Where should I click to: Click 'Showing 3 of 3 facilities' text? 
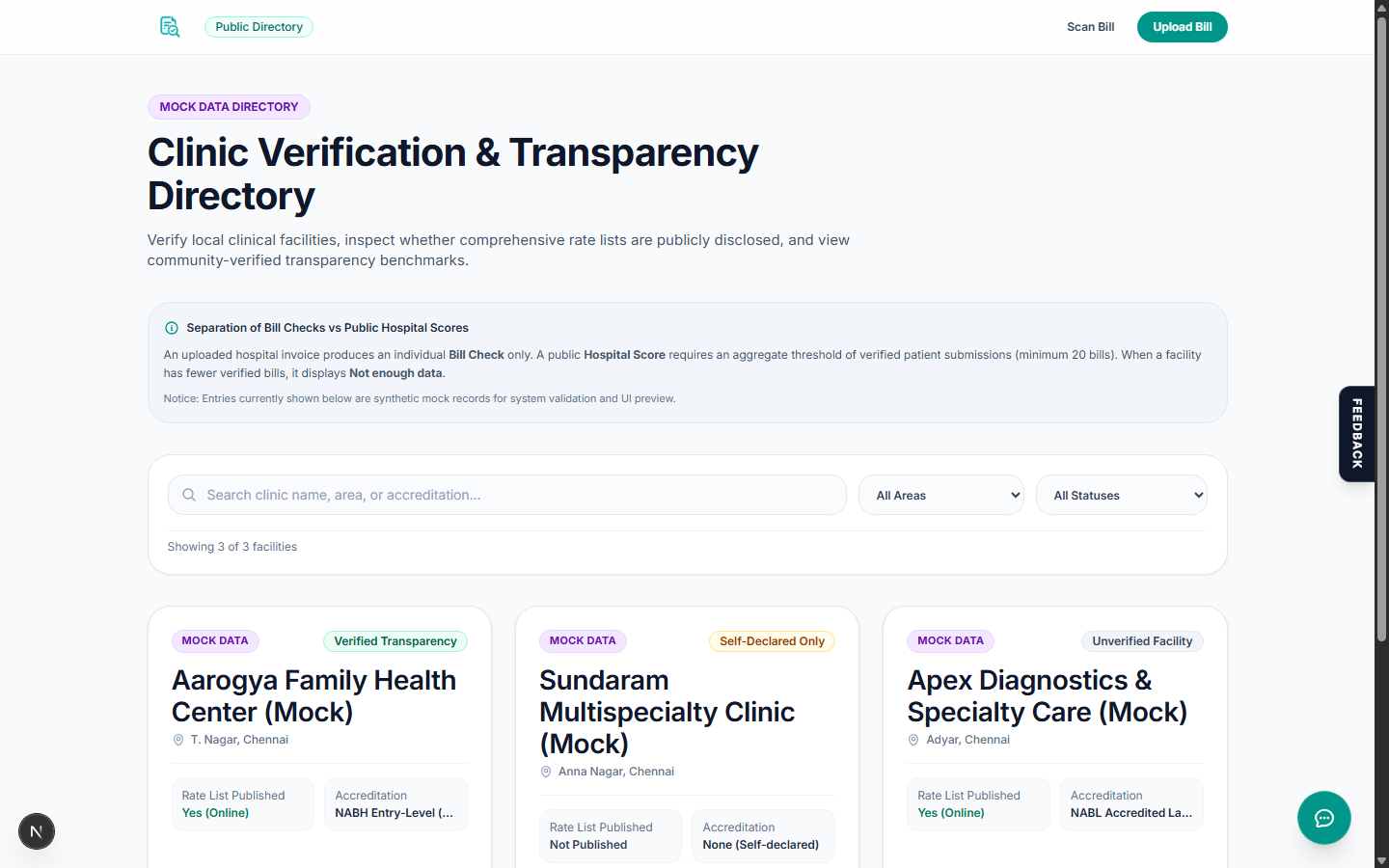[x=232, y=547]
